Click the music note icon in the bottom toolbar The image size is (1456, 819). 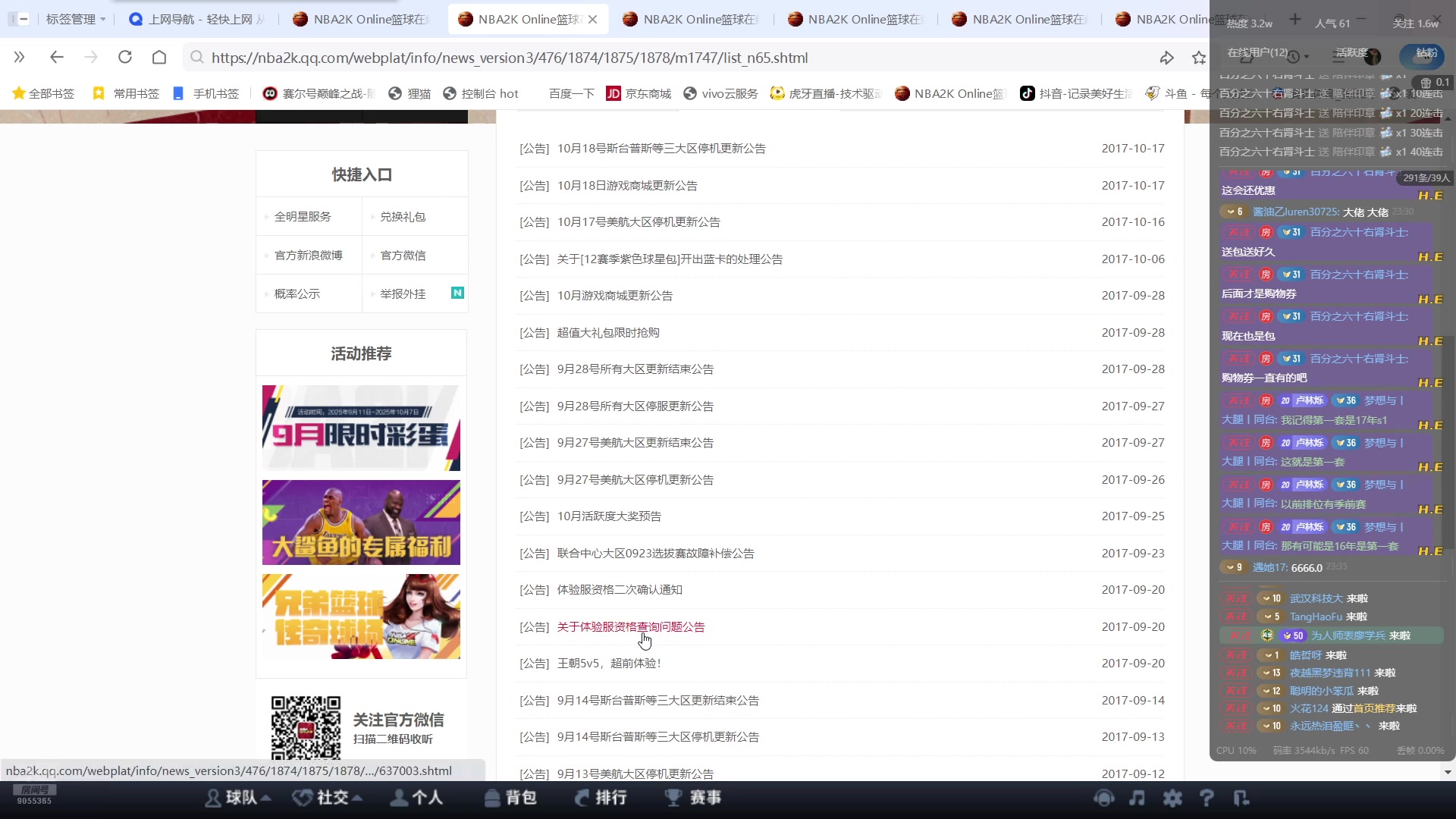click(1138, 798)
